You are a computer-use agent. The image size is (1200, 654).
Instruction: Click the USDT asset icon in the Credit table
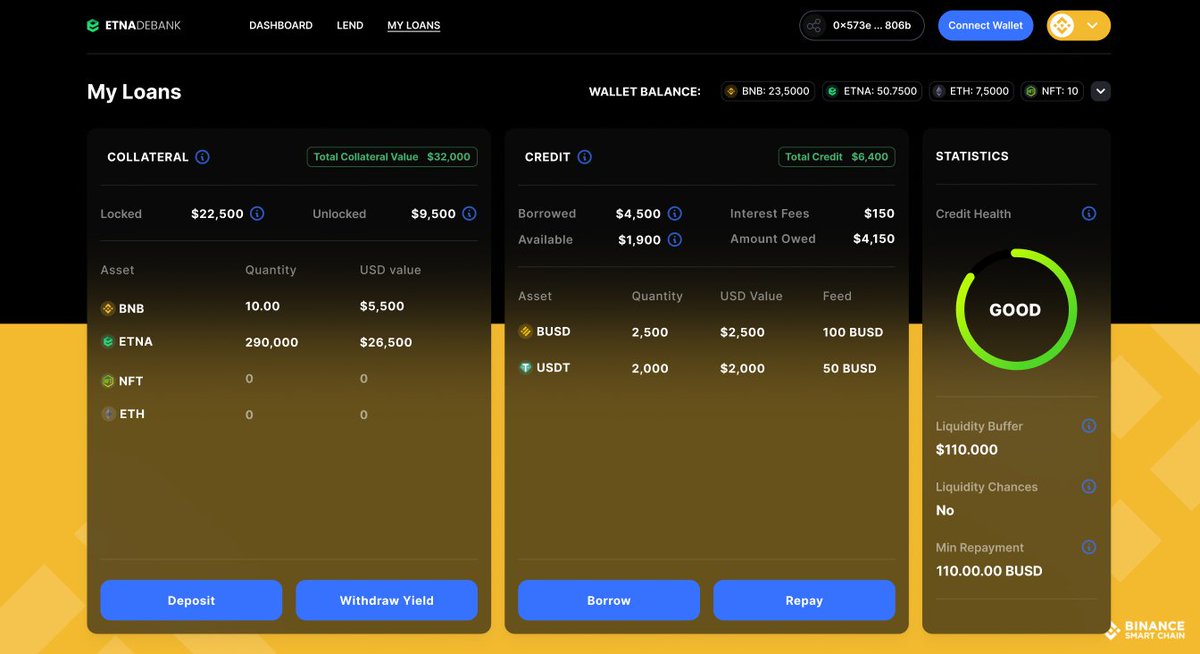tap(526, 368)
